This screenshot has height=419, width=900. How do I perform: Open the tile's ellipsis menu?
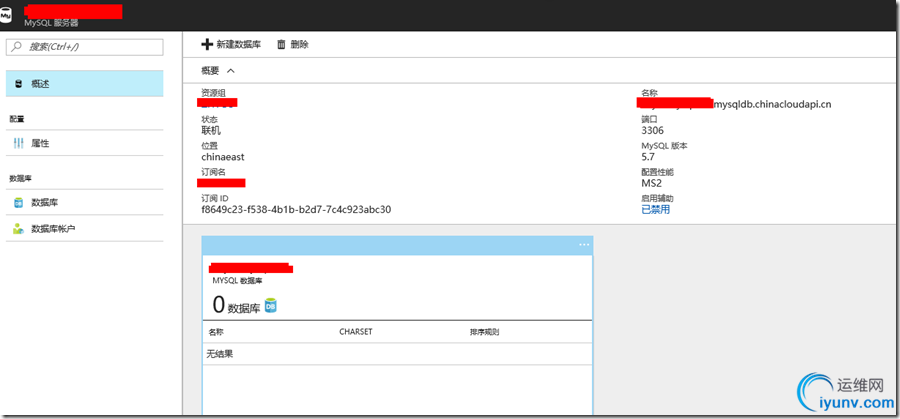tap(584, 245)
